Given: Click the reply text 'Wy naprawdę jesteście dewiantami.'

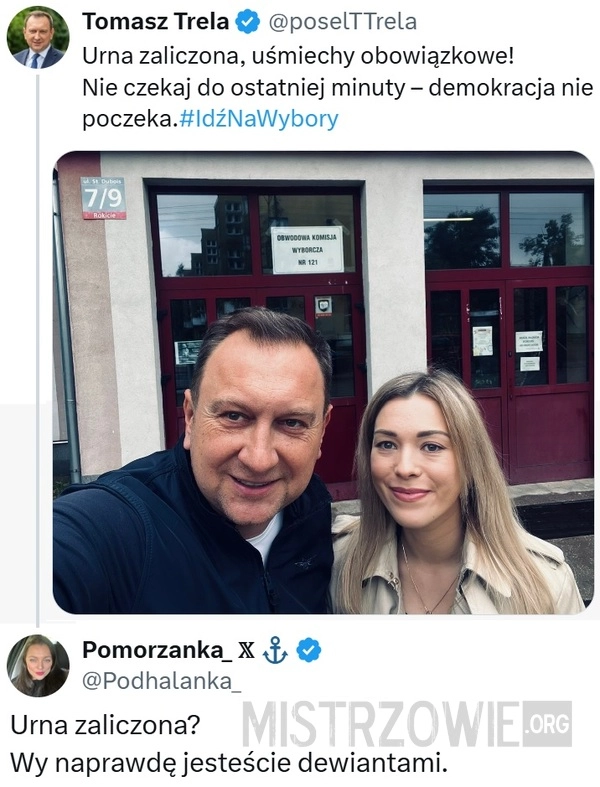Looking at the screenshot, I should [x=228, y=763].
